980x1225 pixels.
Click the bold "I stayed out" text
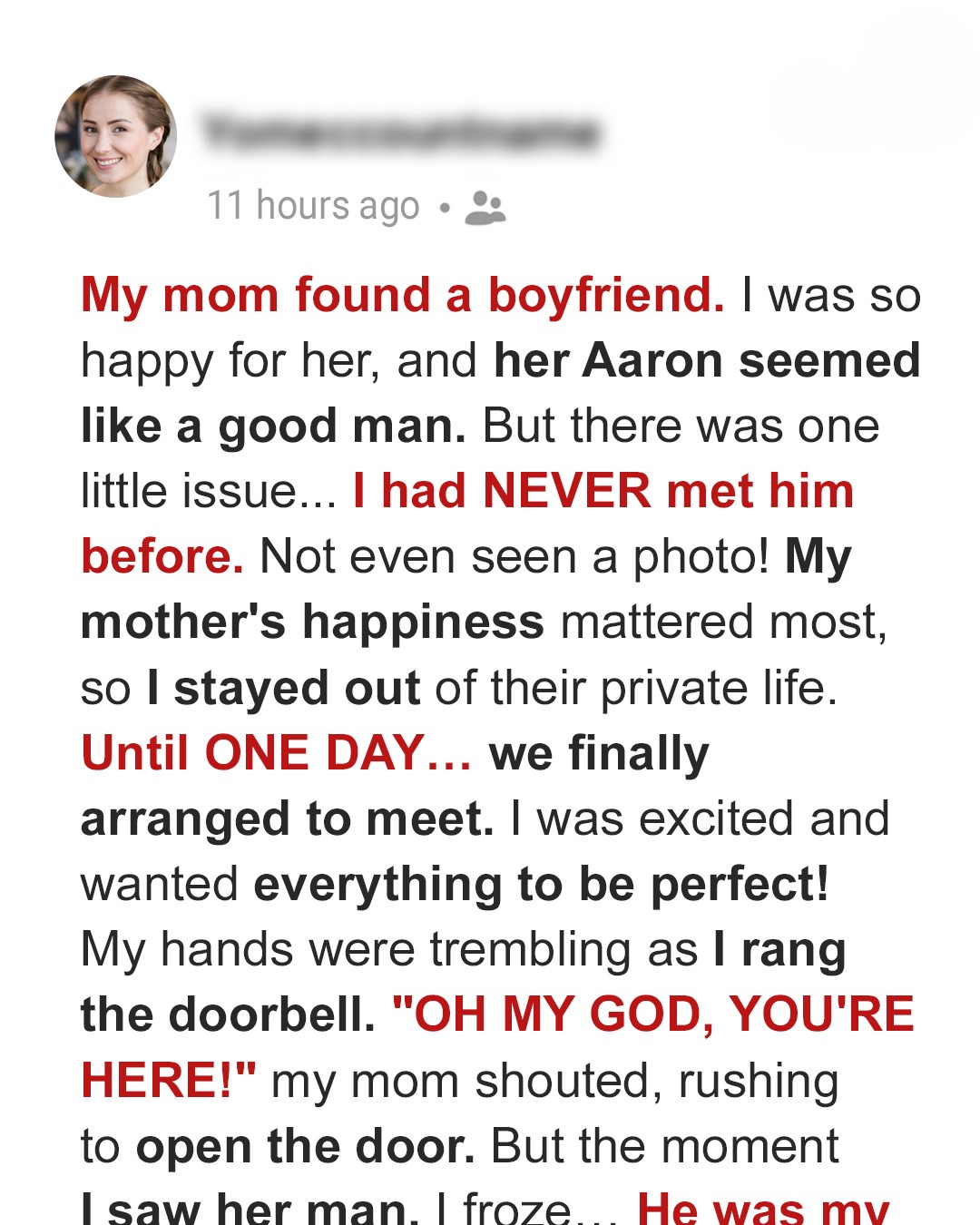(283, 688)
